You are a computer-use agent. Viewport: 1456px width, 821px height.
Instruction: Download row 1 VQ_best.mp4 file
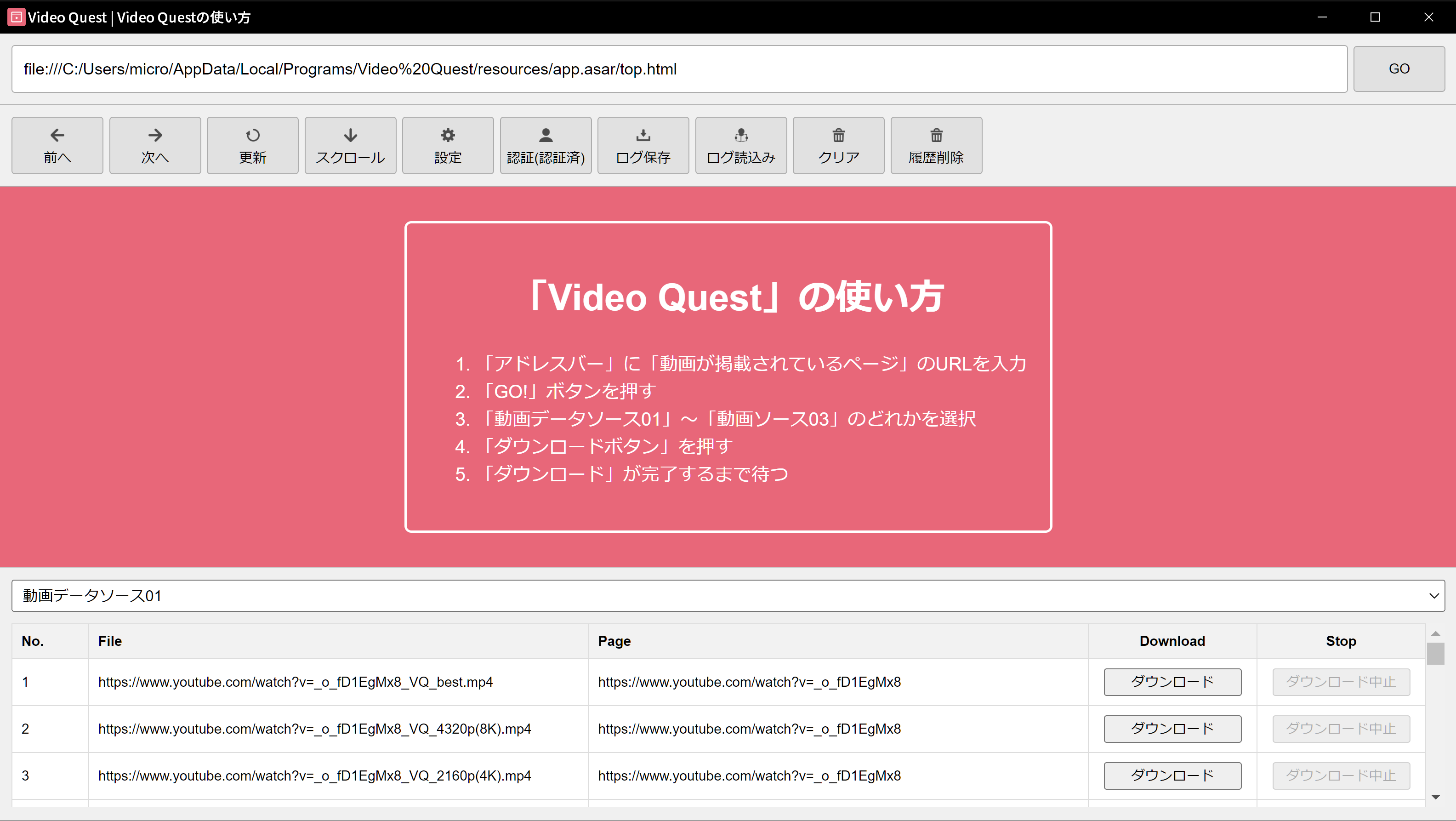coord(1172,682)
